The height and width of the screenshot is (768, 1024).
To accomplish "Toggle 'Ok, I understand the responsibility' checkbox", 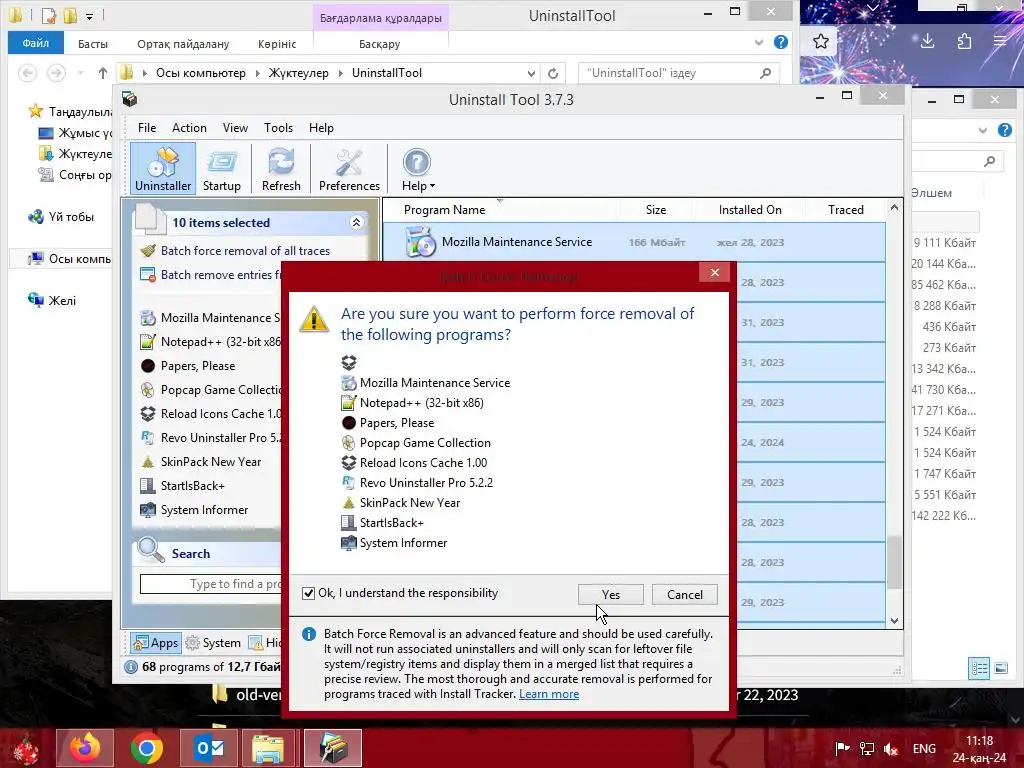I will point(308,593).
